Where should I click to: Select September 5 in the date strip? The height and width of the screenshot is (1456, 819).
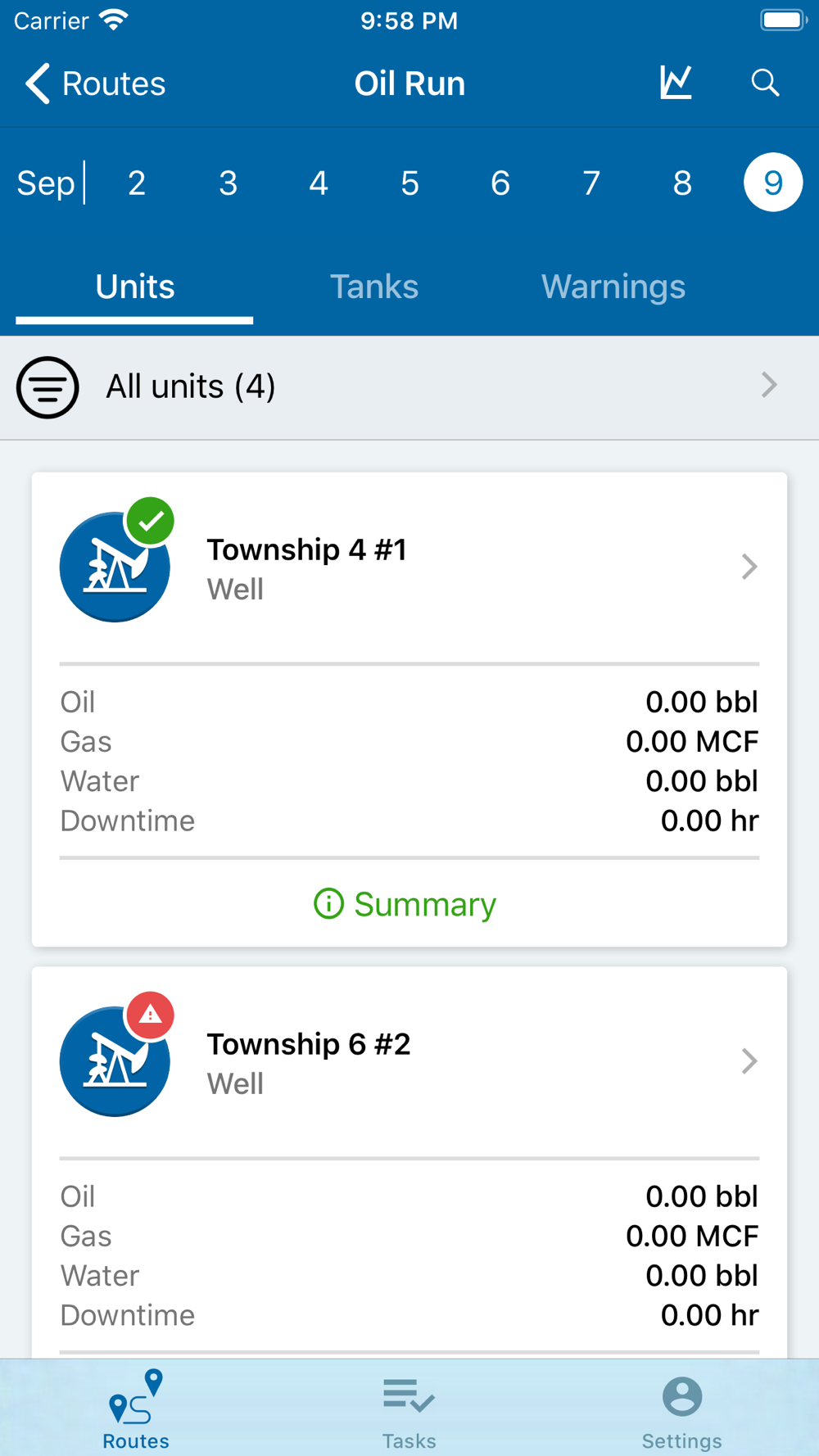point(409,183)
